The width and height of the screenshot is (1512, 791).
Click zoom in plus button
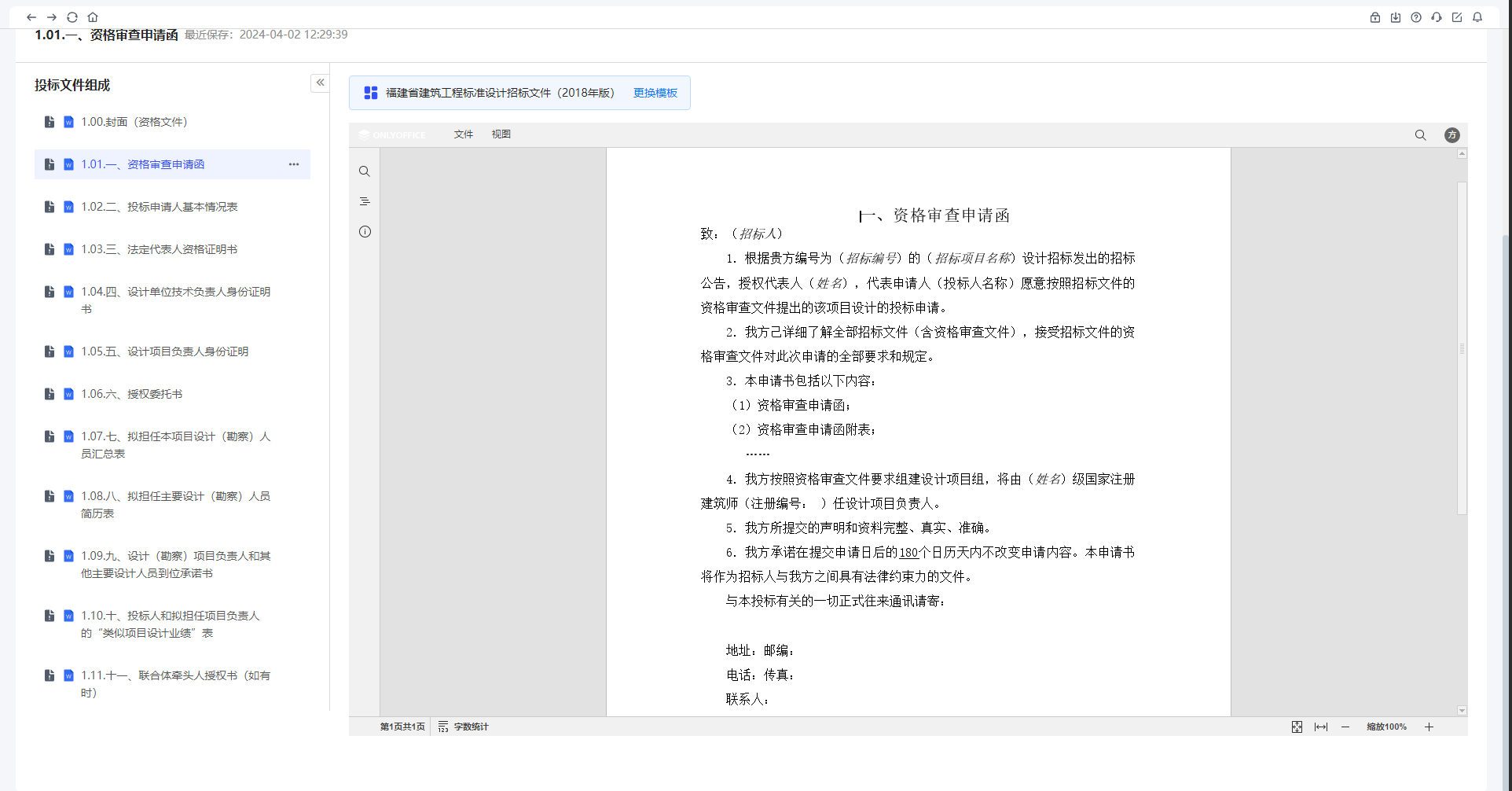tap(1429, 727)
